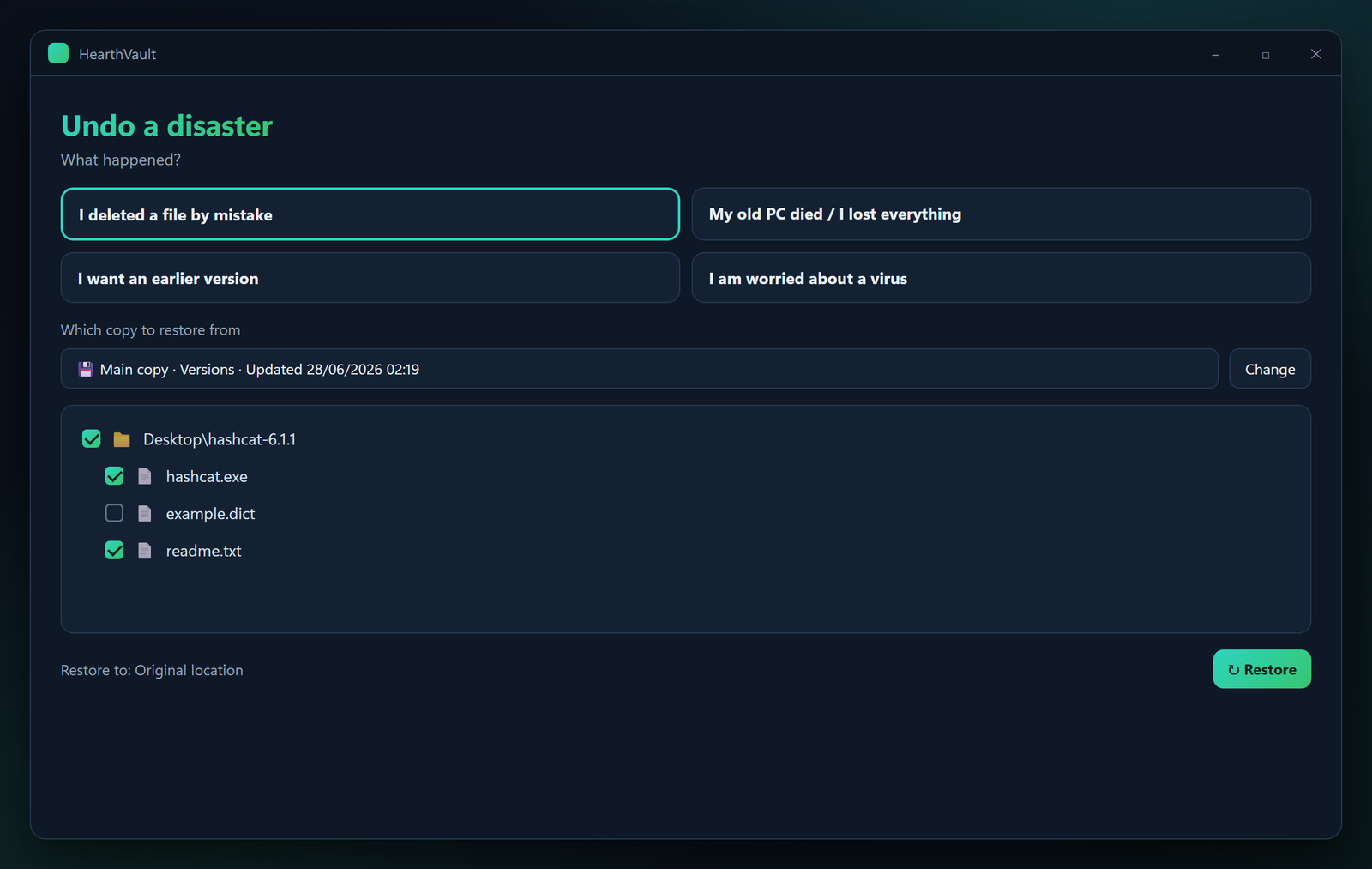
Task: Click the HearthVault title text
Action: [x=117, y=54]
